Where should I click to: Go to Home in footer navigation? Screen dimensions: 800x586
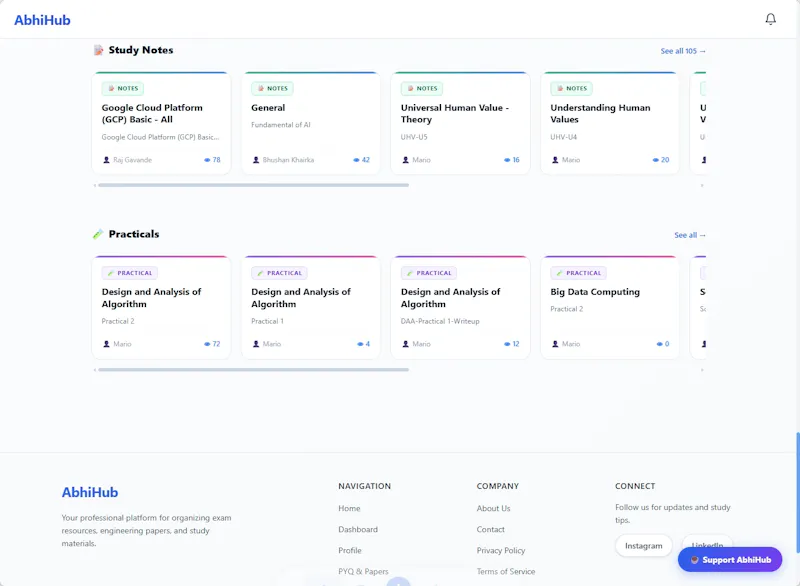[349, 508]
